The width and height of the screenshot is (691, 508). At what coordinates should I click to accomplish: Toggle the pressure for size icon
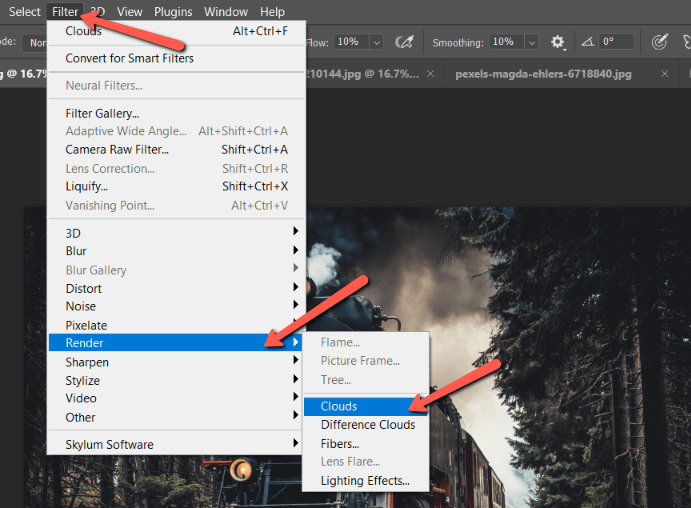659,42
